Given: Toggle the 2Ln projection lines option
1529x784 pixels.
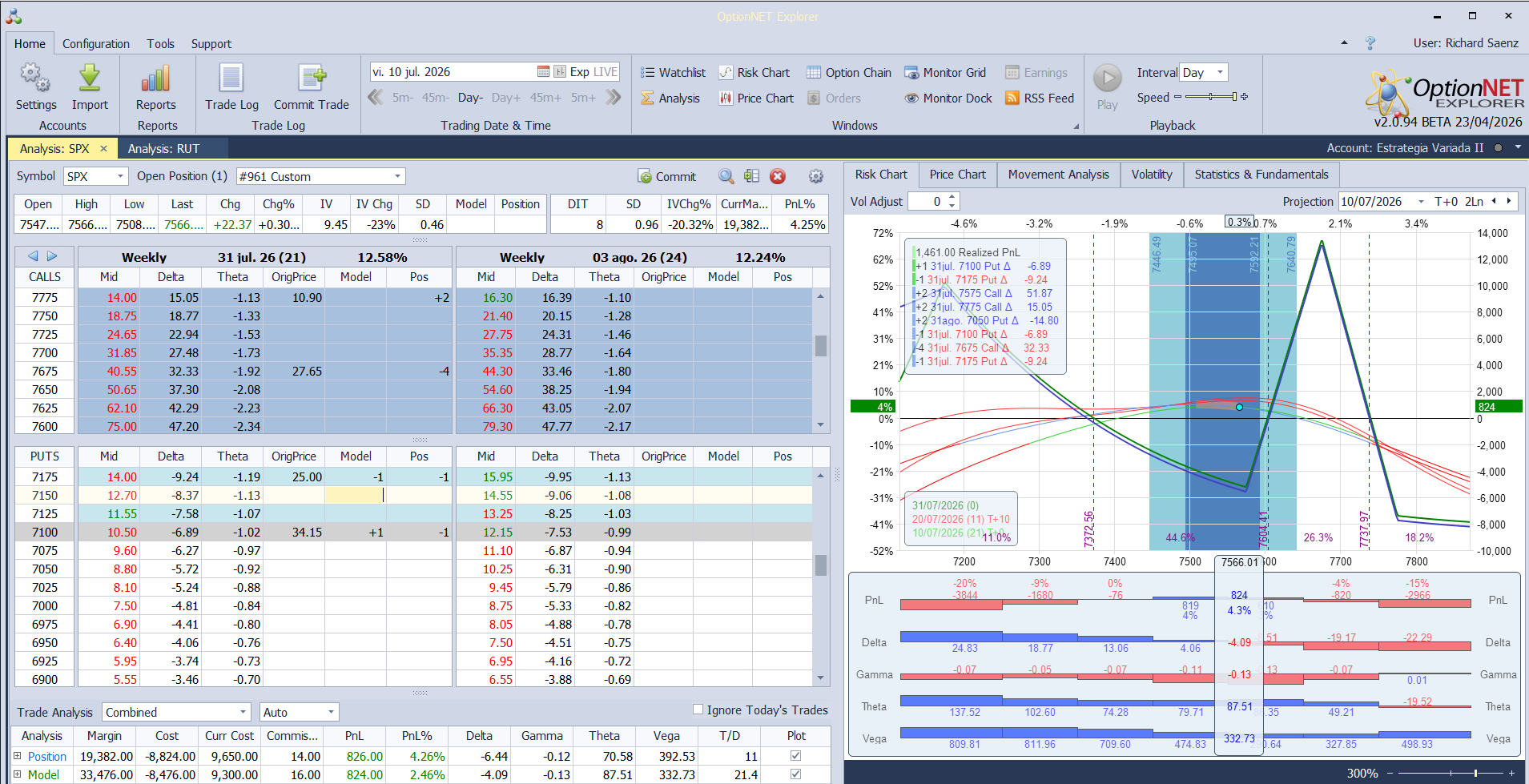Looking at the screenshot, I should coord(1475,202).
